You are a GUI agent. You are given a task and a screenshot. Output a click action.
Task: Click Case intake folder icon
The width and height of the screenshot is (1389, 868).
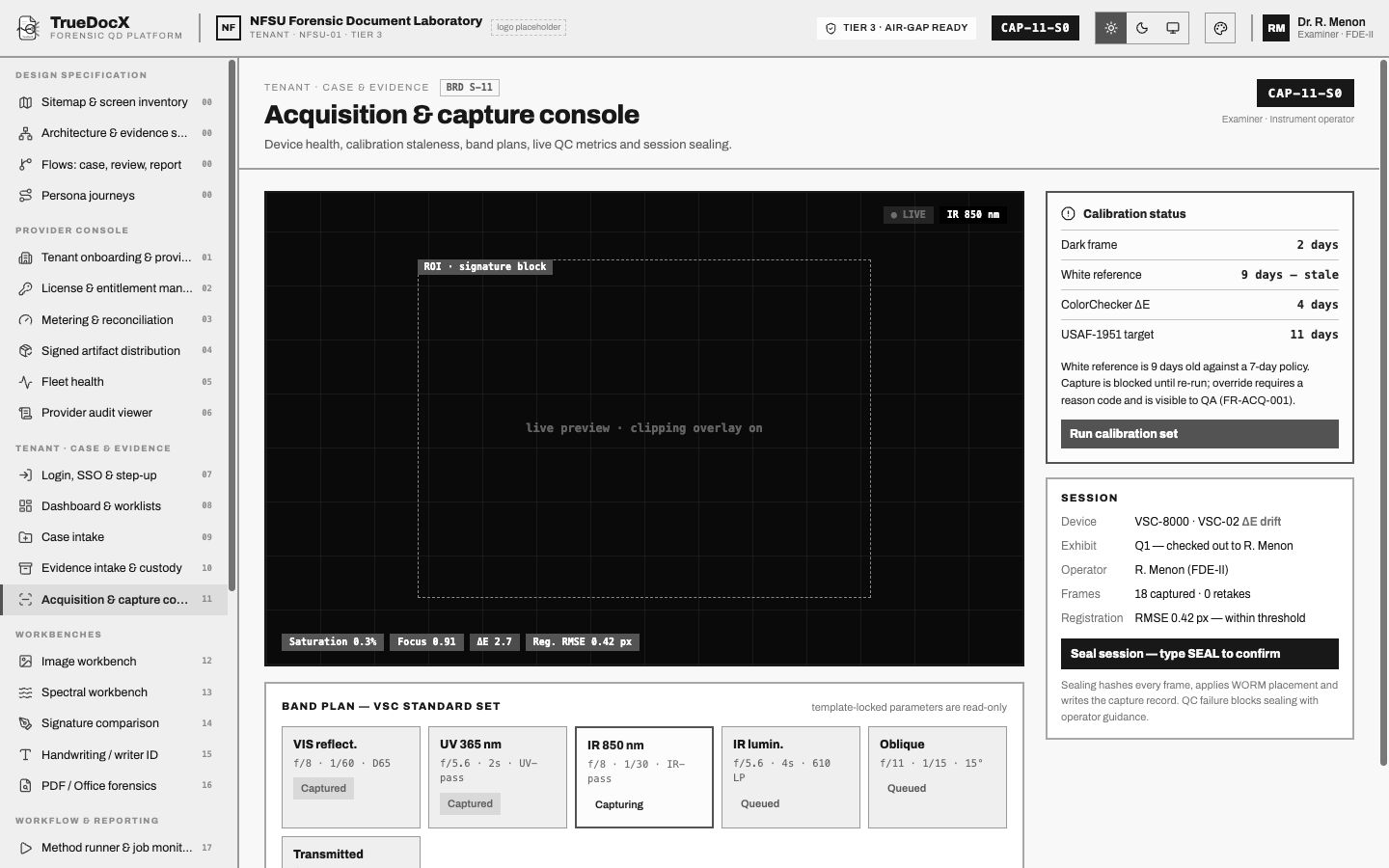pyautogui.click(x=26, y=537)
